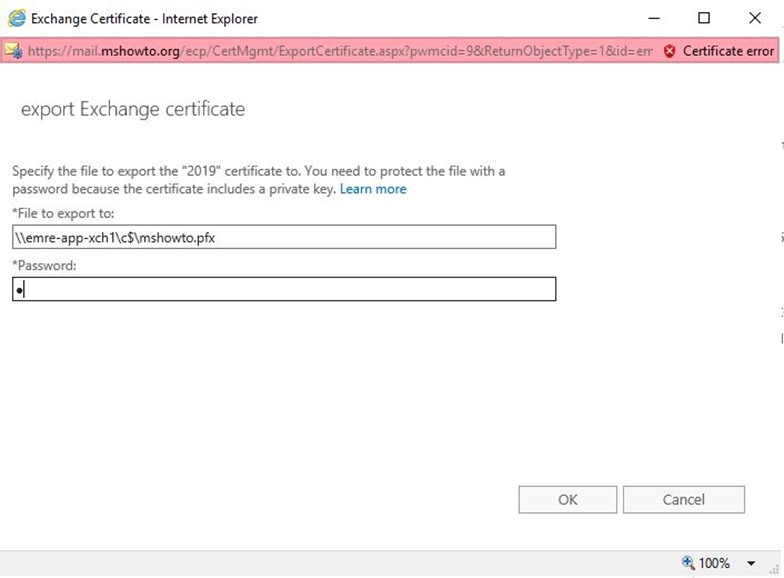Click the zoom magnifier icon in status bar
Screen dimensions: 784x578
(688, 562)
